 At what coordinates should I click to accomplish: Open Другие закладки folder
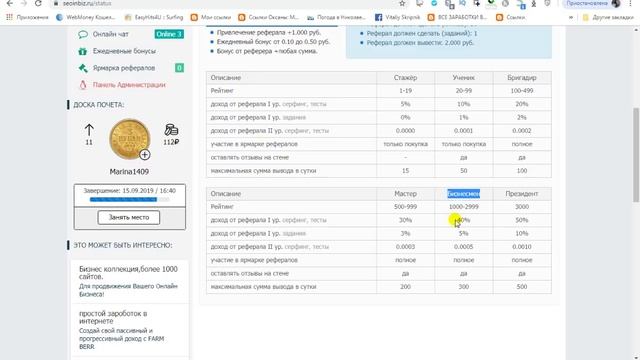[608, 17]
